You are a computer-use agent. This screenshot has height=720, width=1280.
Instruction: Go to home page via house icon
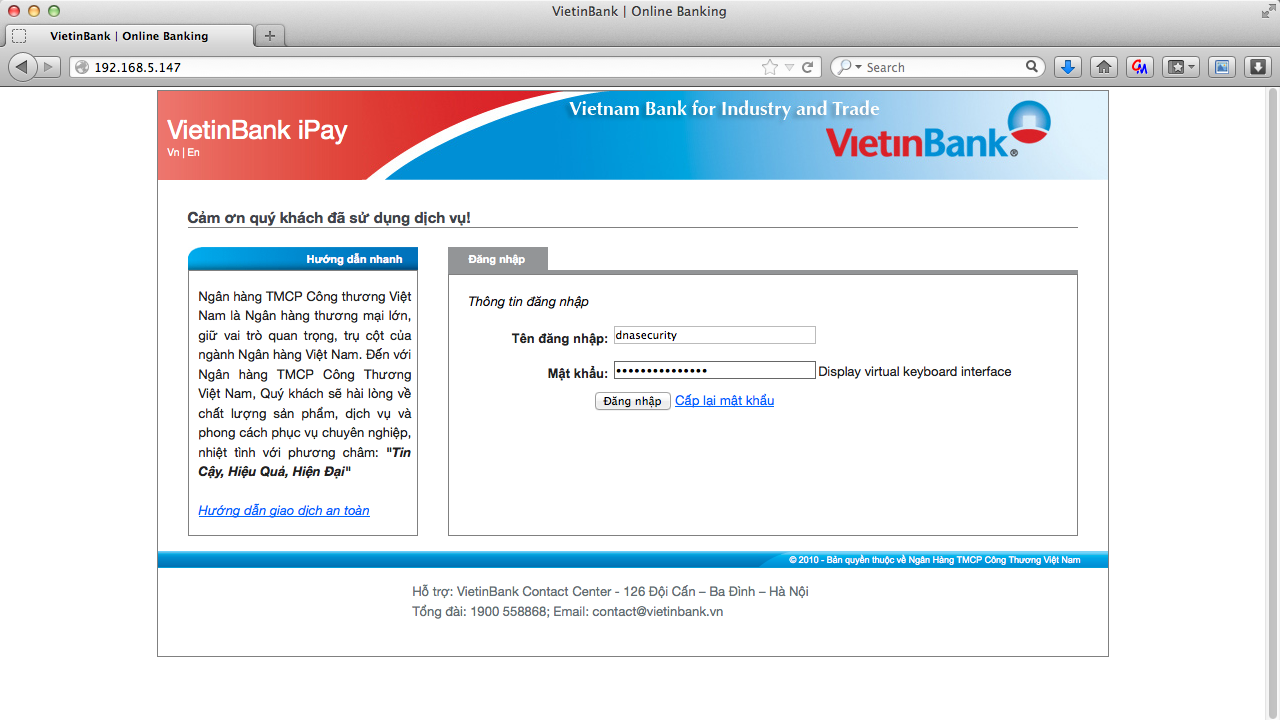[1103, 67]
